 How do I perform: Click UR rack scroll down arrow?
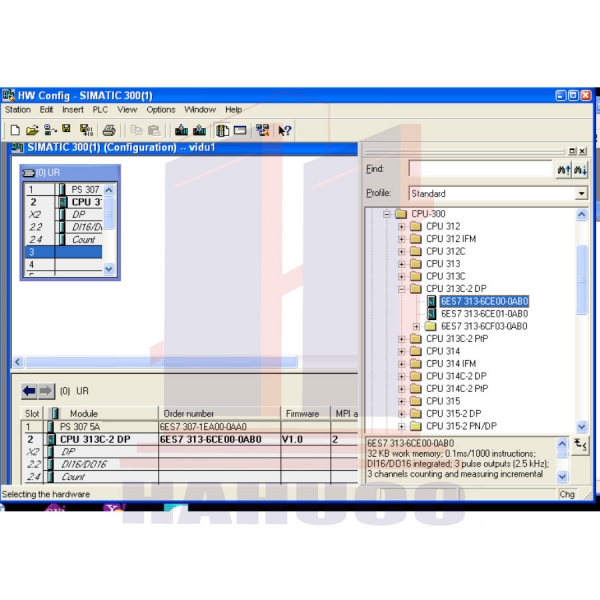tap(109, 269)
